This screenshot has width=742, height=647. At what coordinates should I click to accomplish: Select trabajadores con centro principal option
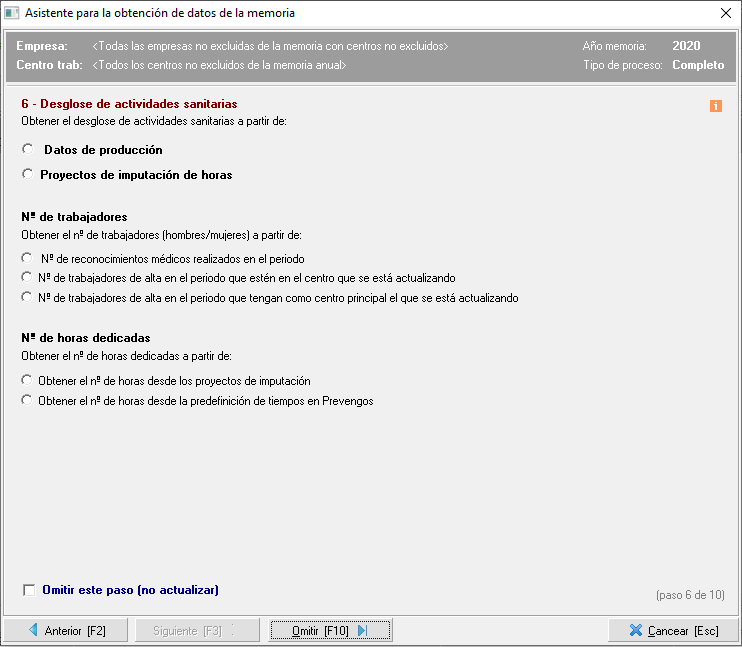point(28,298)
